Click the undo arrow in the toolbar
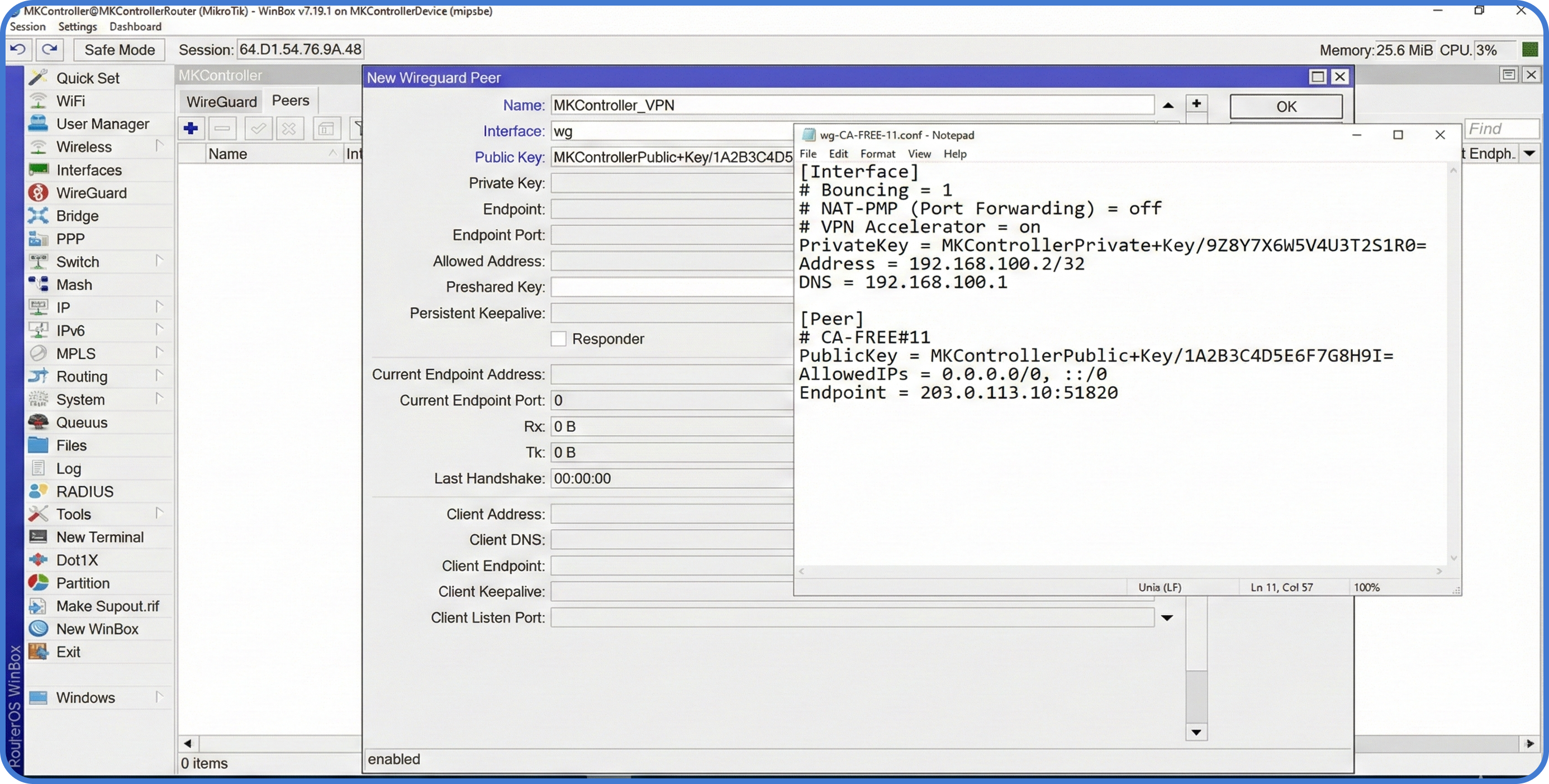The image size is (1549, 784). pyautogui.click(x=17, y=49)
